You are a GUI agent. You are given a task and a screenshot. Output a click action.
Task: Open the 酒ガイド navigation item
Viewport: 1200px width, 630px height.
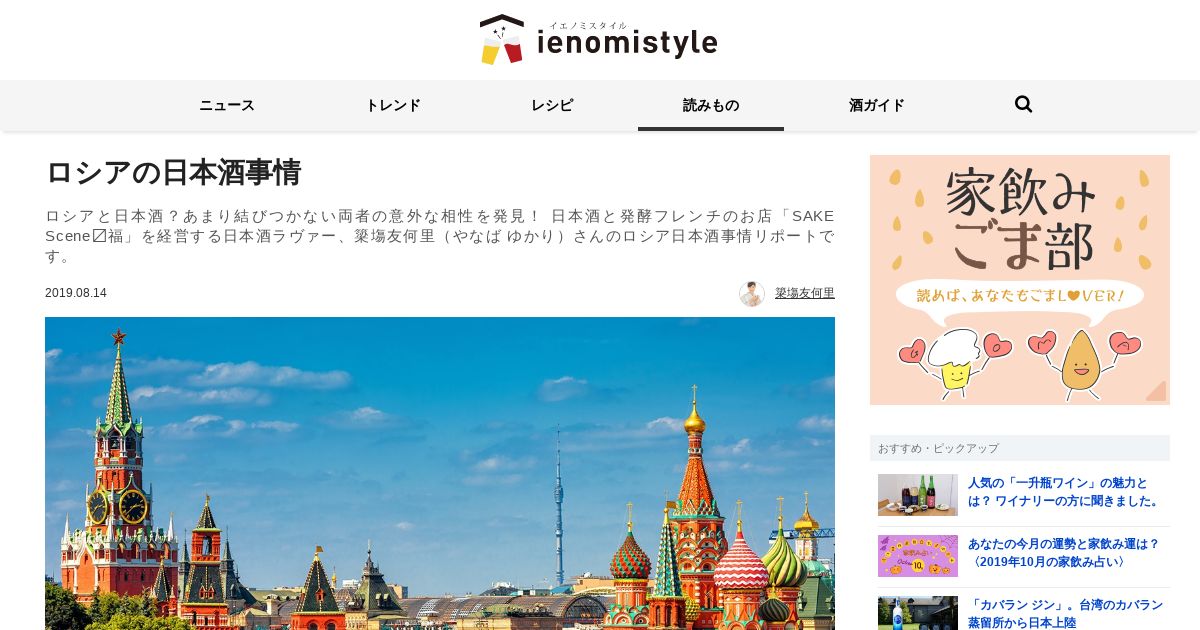tap(877, 105)
